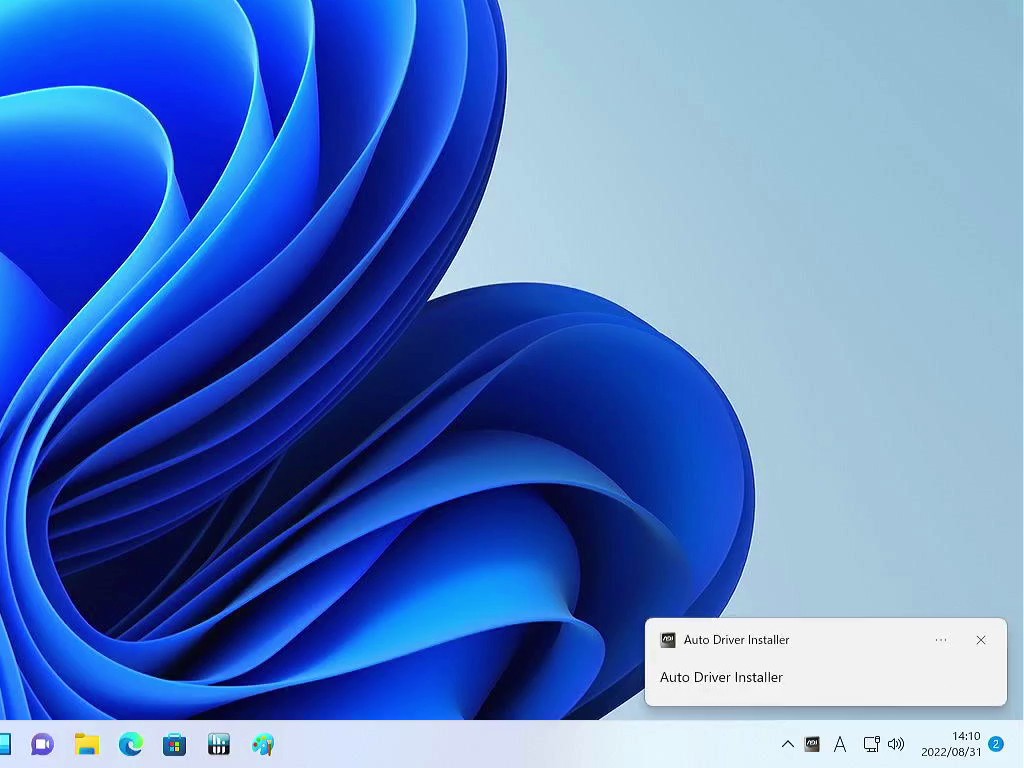Screen dimensions: 1024x768
Task: Open the Microsoft Teams Chat taskbar icon
Action: [x=42, y=744]
